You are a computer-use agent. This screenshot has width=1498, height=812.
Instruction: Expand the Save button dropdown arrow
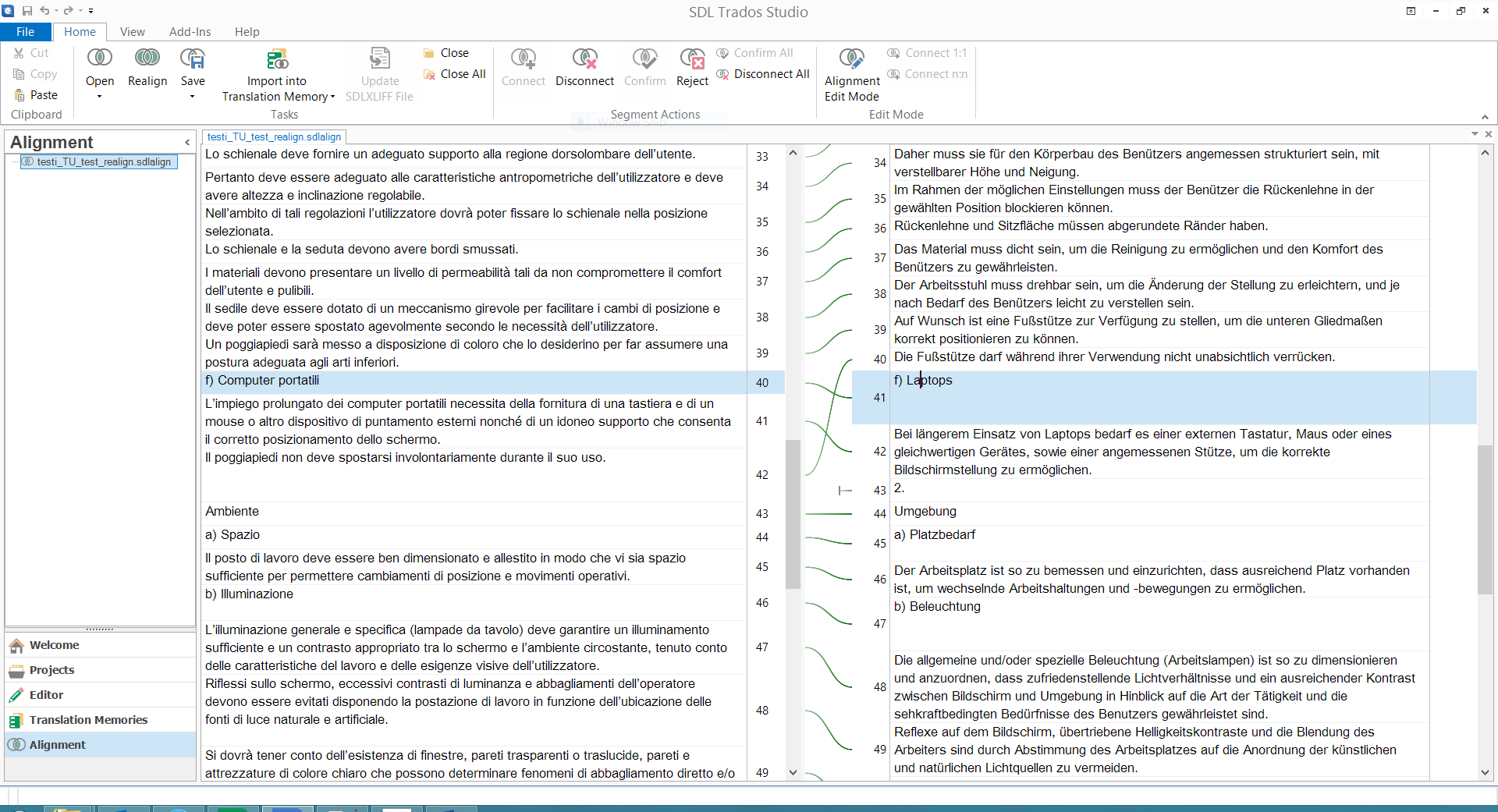click(192, 97)
